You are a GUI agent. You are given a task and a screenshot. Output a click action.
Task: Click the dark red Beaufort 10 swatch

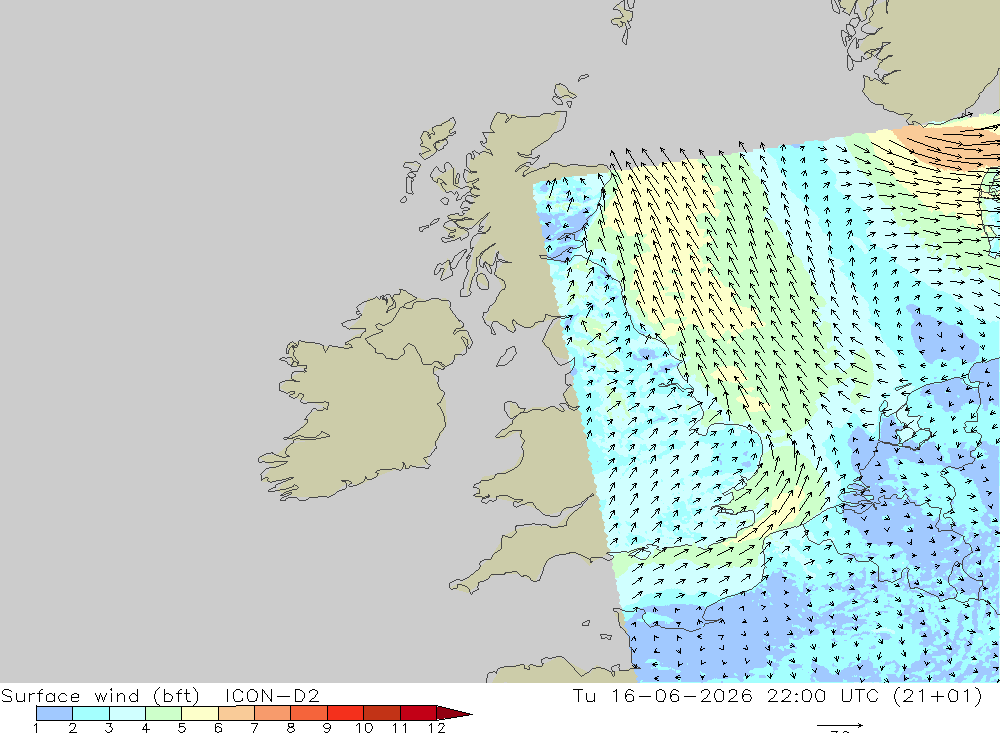[x=381, y=713]
